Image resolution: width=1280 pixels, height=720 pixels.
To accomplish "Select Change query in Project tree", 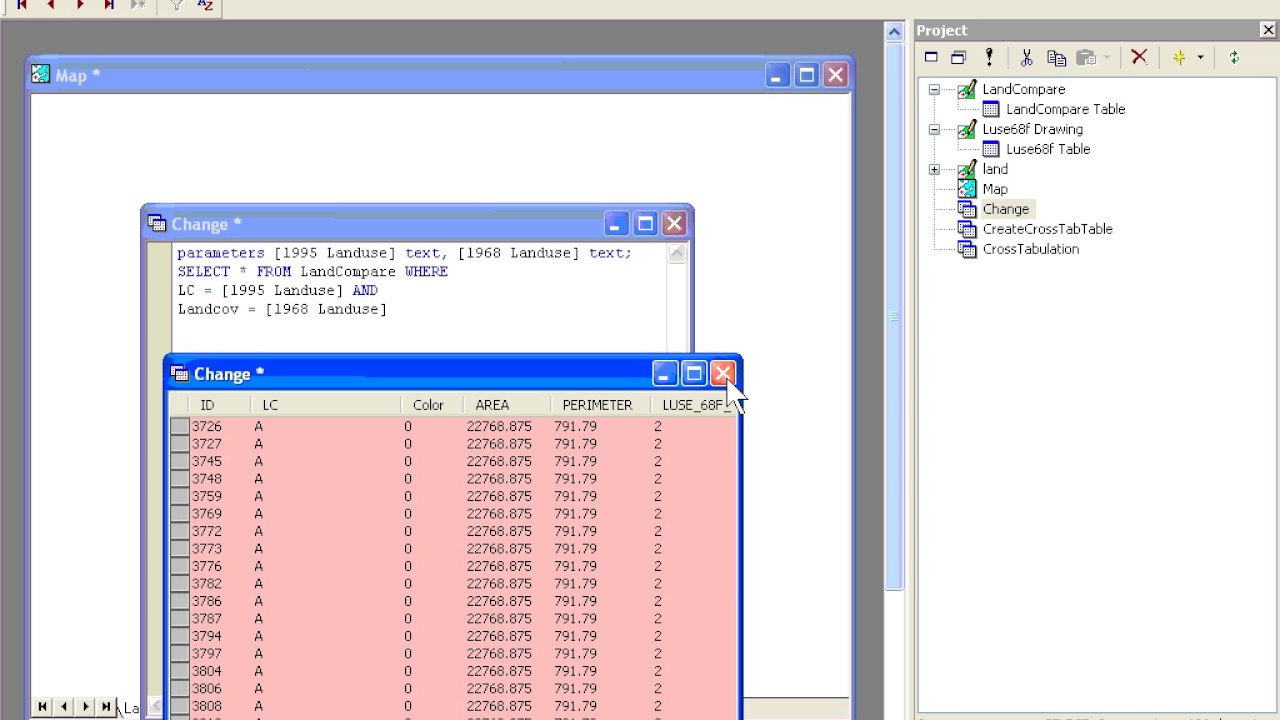I will (1005, 209).
